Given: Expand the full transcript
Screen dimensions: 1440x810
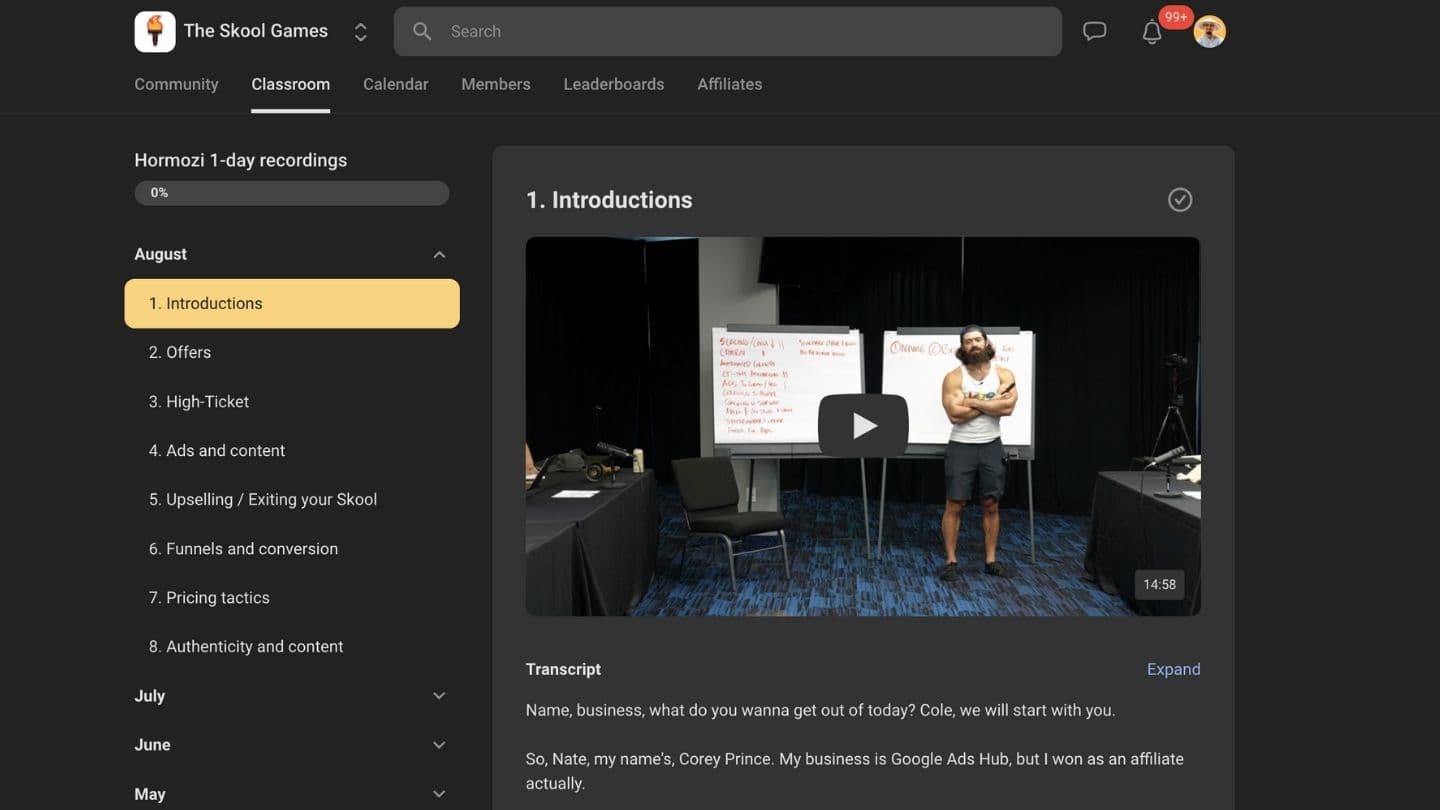Looking at the screenshot, I should tap(1173, 669).
